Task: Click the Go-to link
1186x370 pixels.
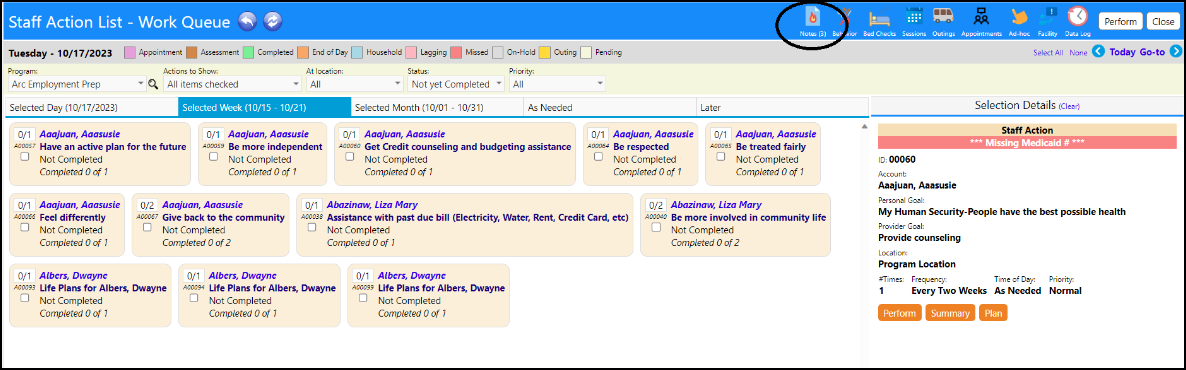Action: pos(1153,52)
